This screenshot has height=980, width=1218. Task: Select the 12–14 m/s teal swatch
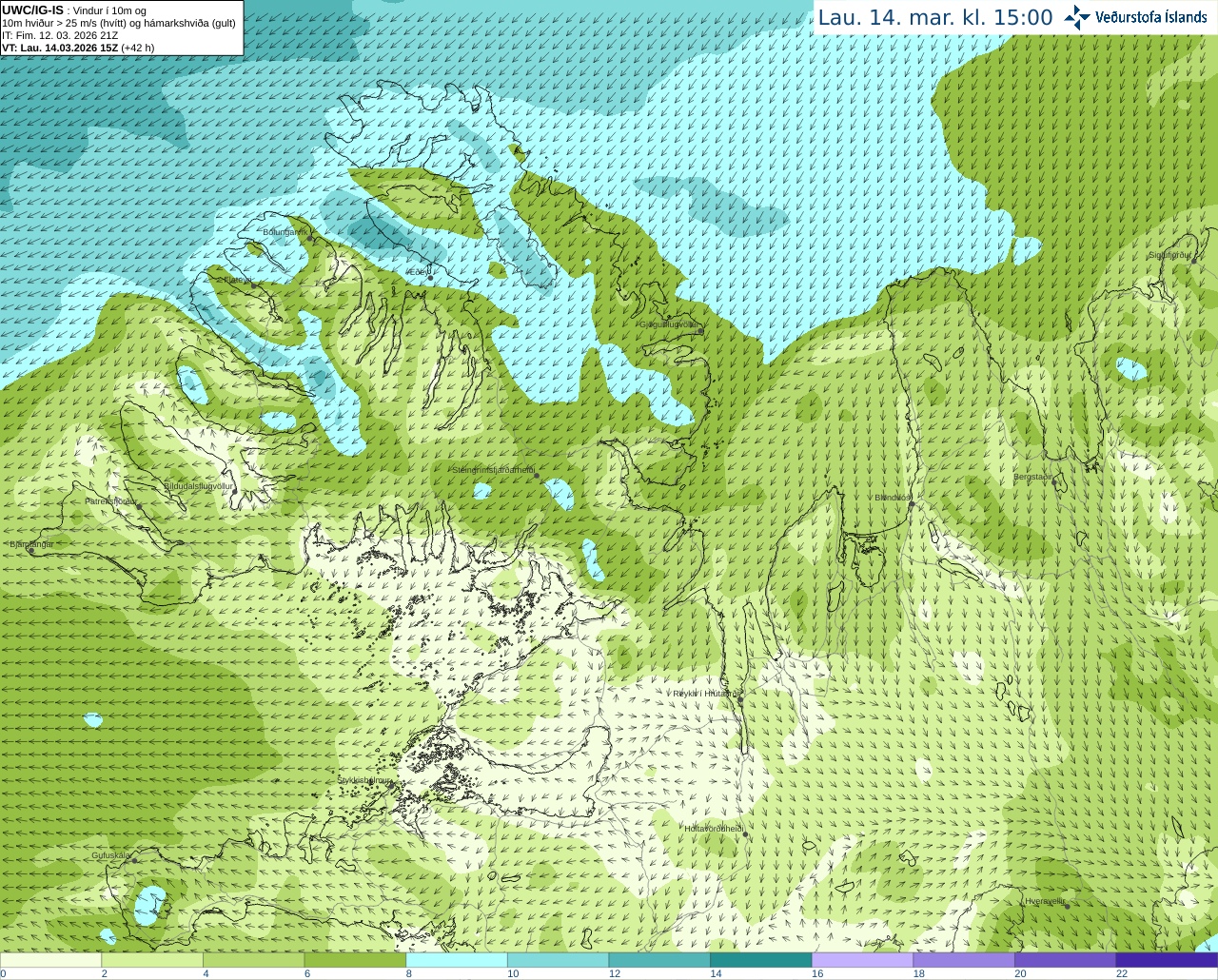[659, 960]
